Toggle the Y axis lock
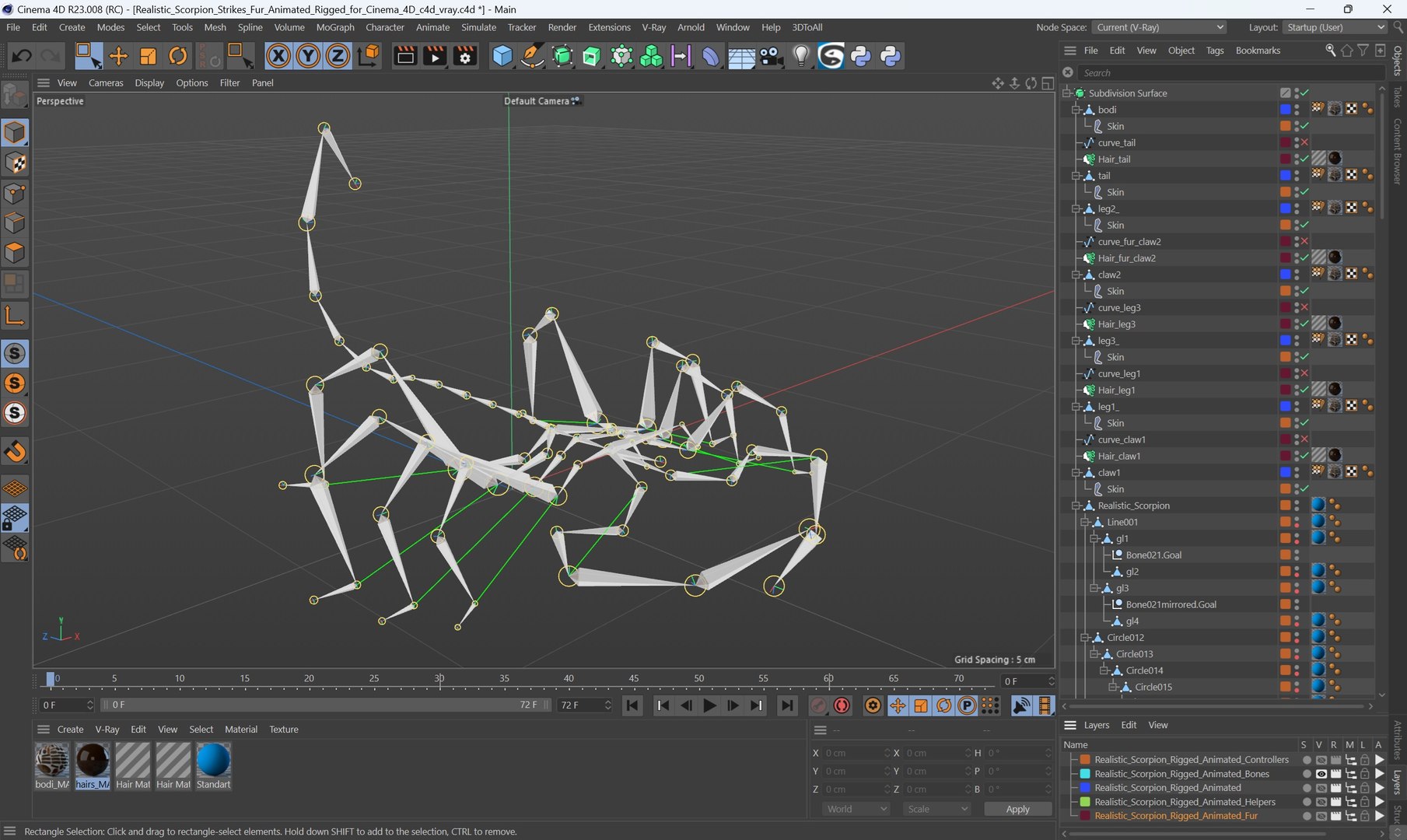Image resolution: width=1407 pixels, height=840 pixels. pyautogui.click(x=308, y=56)
